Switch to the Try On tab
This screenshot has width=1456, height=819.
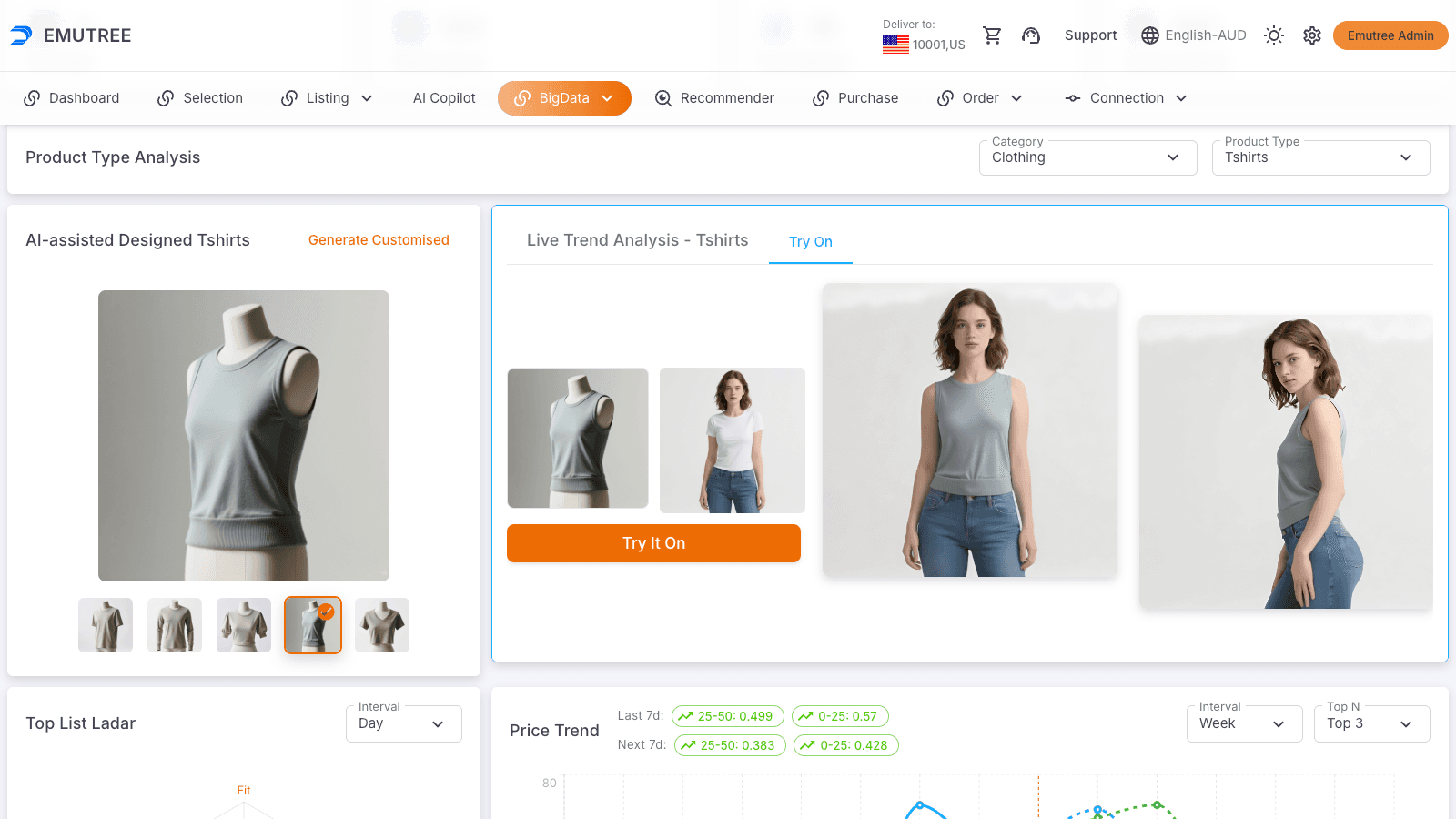pyautogui.click(x=810, y=241)
